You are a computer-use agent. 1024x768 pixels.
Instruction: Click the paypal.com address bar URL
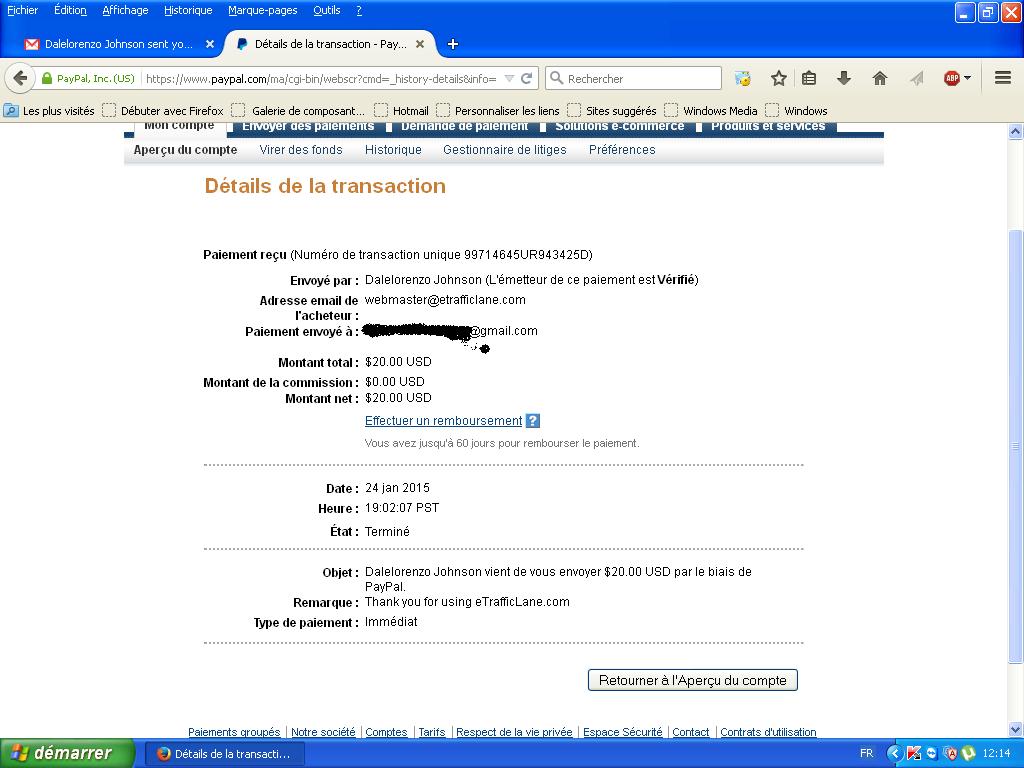pyautogui.click(x=321, y=78)
